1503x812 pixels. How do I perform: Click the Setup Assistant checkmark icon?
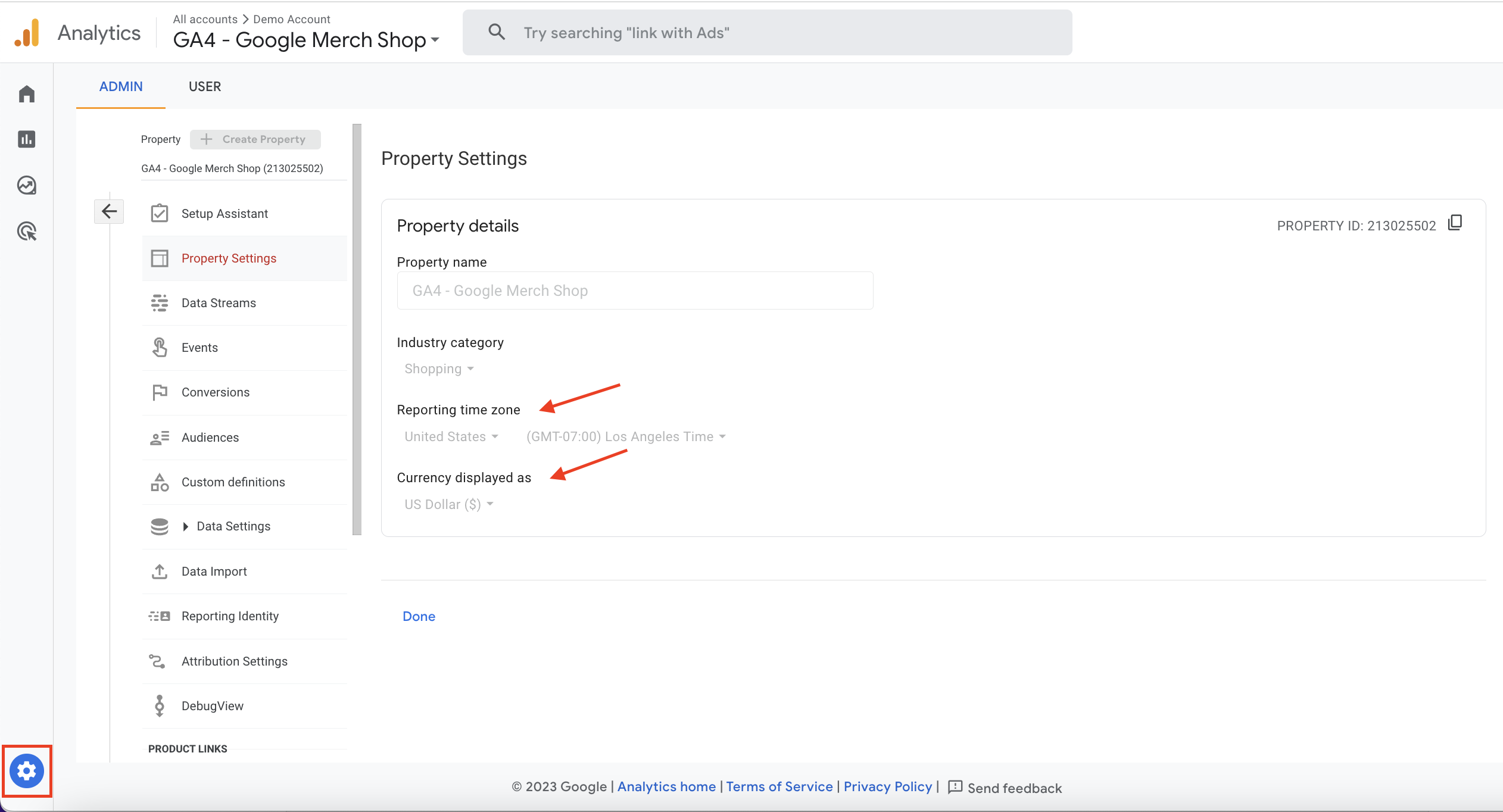[160, 213]
